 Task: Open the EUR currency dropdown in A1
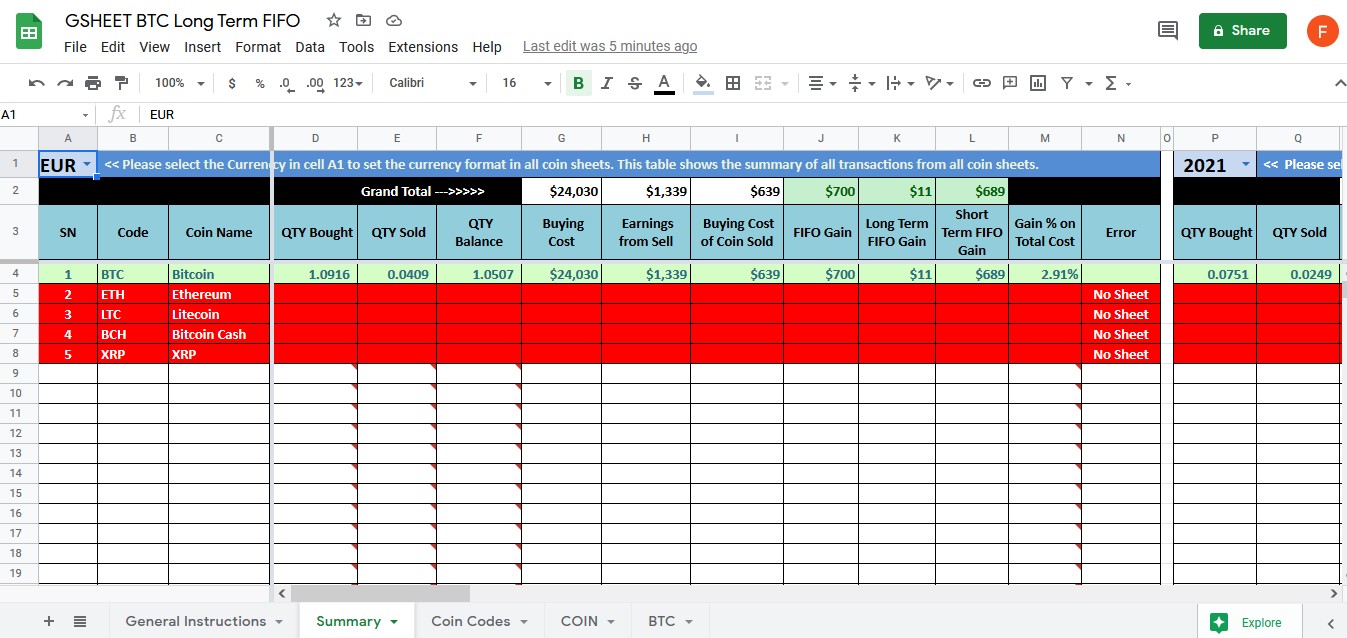[87, 164]
